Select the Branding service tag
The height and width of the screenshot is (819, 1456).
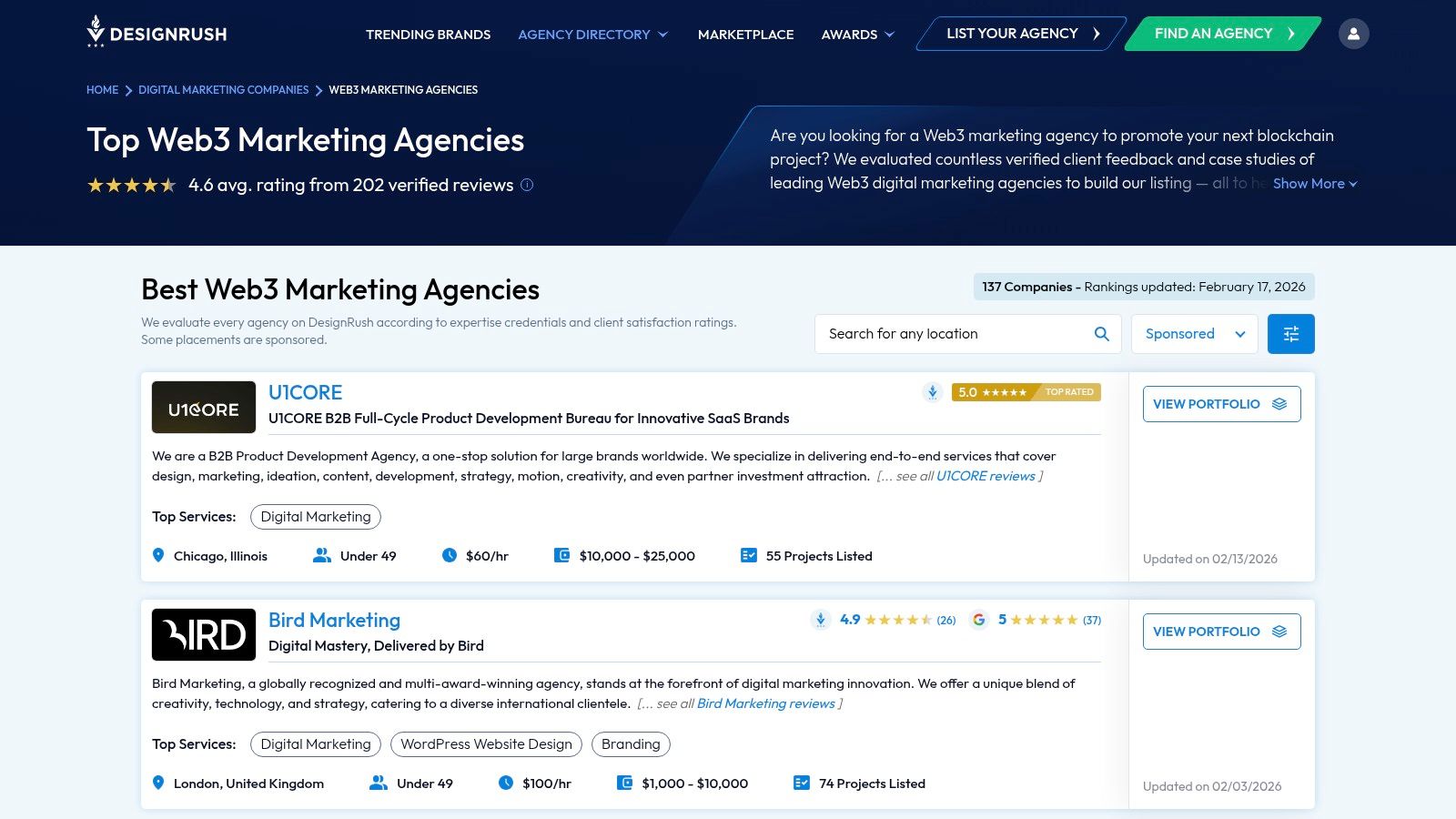pyautogui.click(x=631, y=744)
